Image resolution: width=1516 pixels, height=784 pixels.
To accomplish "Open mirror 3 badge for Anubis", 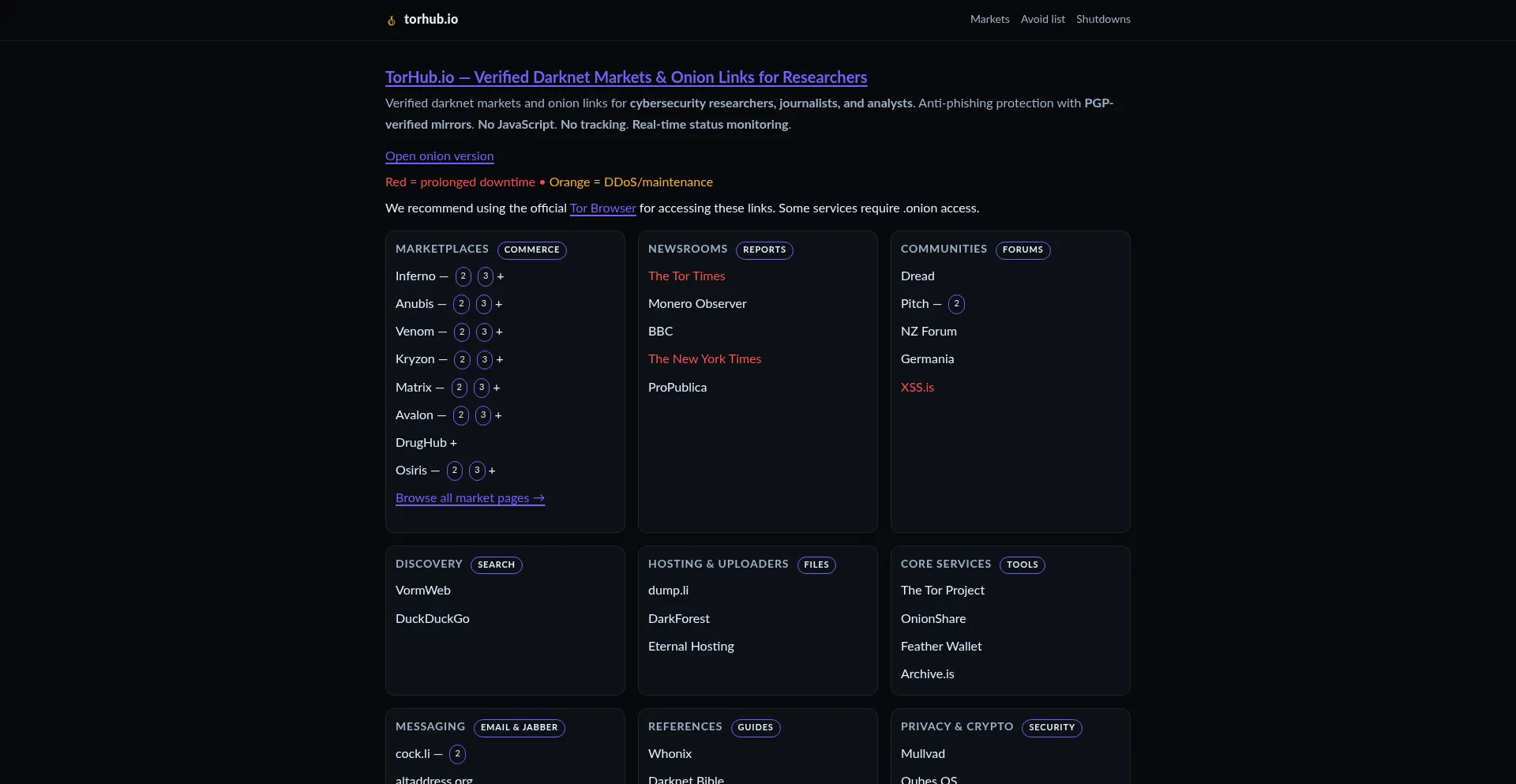I will tap(484, 304).
